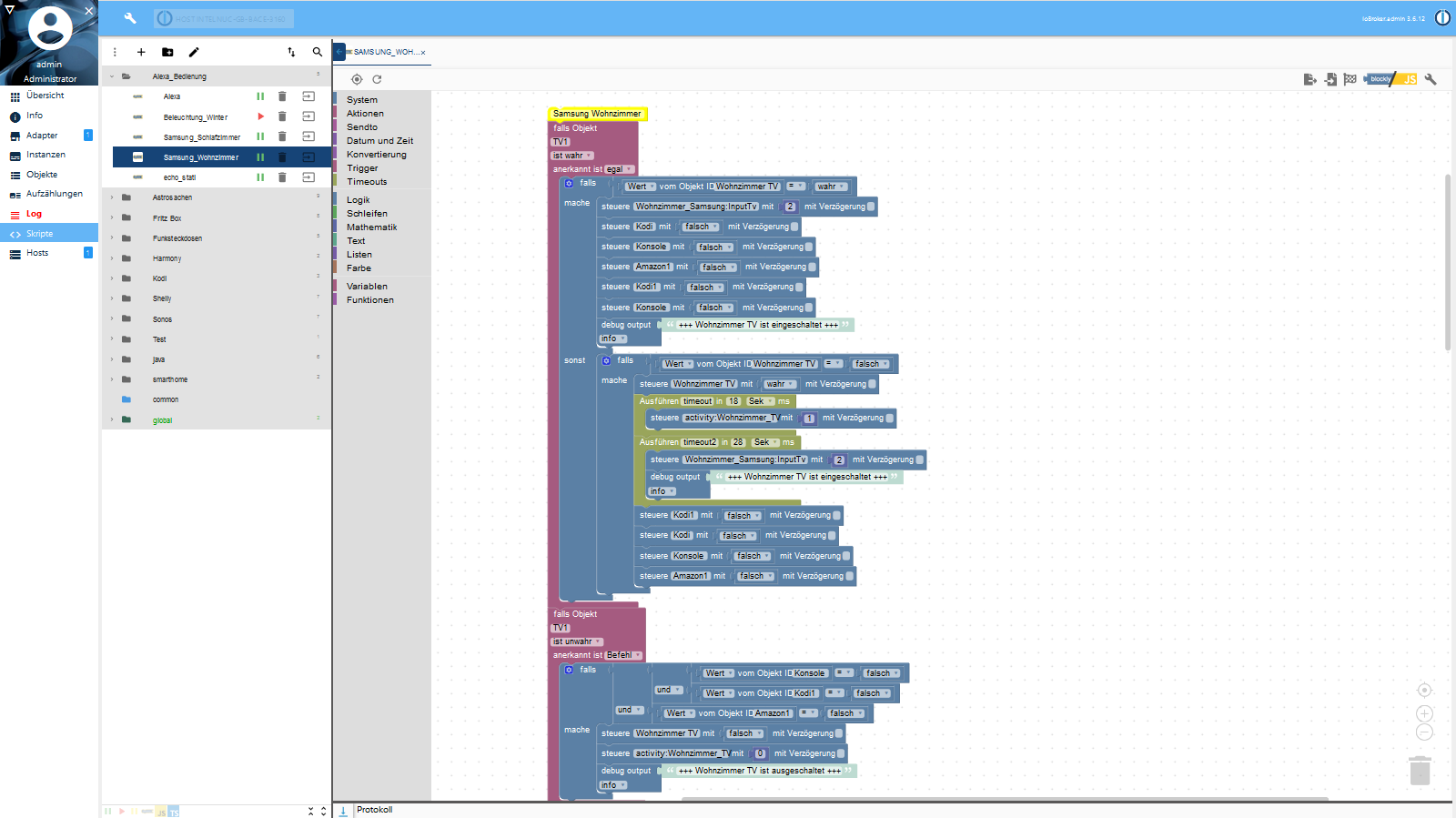Screen dimensions: 1456x818
Task: Delete Beleuchtung_Winter script via trash icon
Action: coord(282,116)
